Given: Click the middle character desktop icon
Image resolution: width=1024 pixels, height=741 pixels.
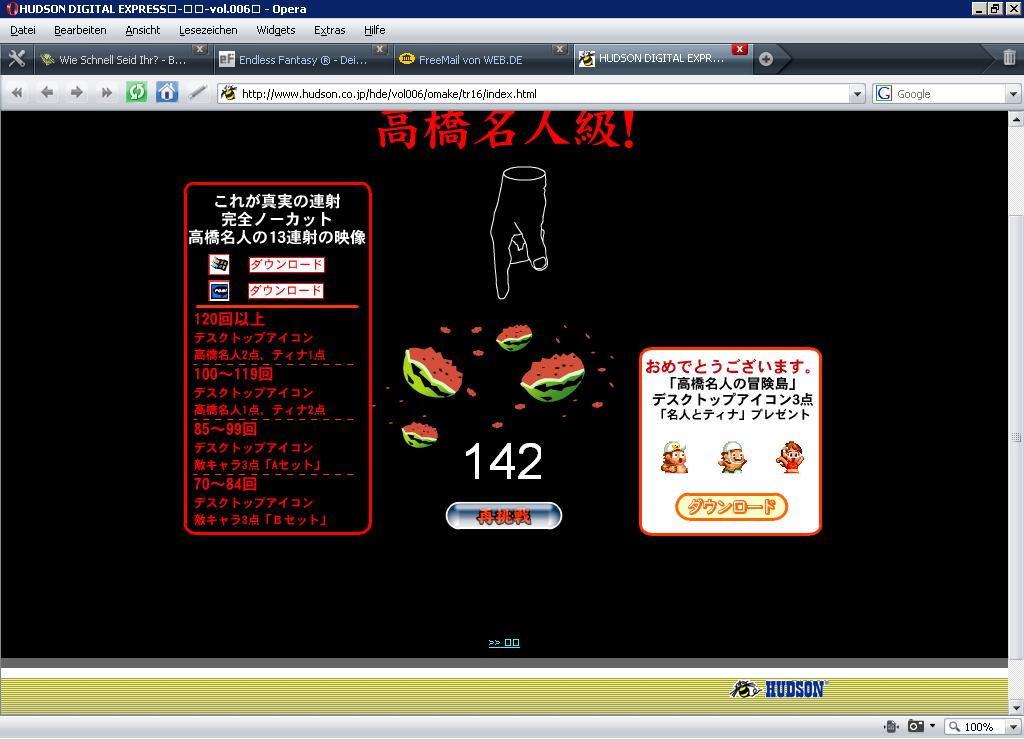Looking at the screenshot, I should click(x=732, y=457).
